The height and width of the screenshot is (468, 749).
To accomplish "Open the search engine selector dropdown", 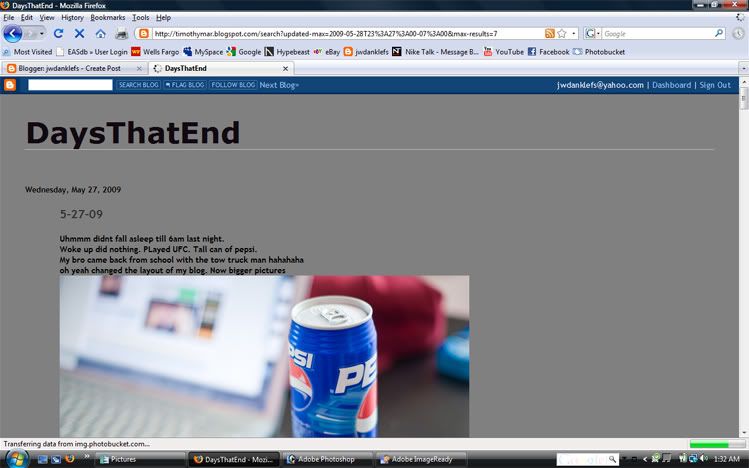I will (x=592, y=33).
